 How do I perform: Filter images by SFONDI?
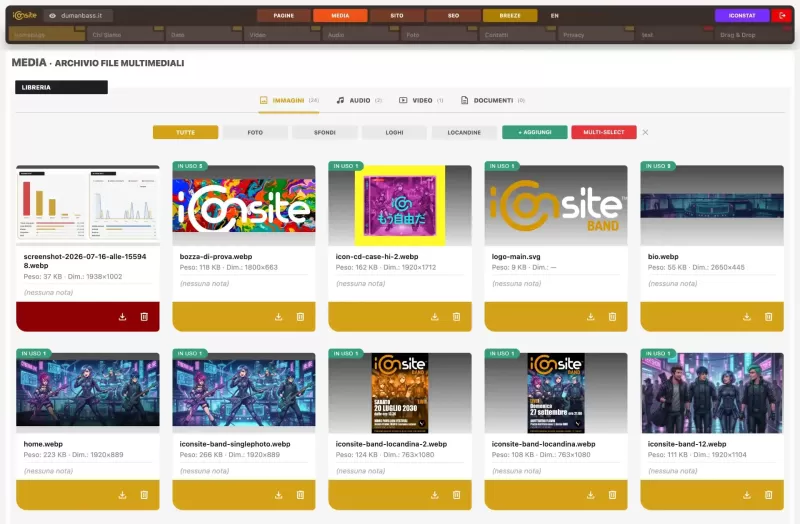pos(325,132)
